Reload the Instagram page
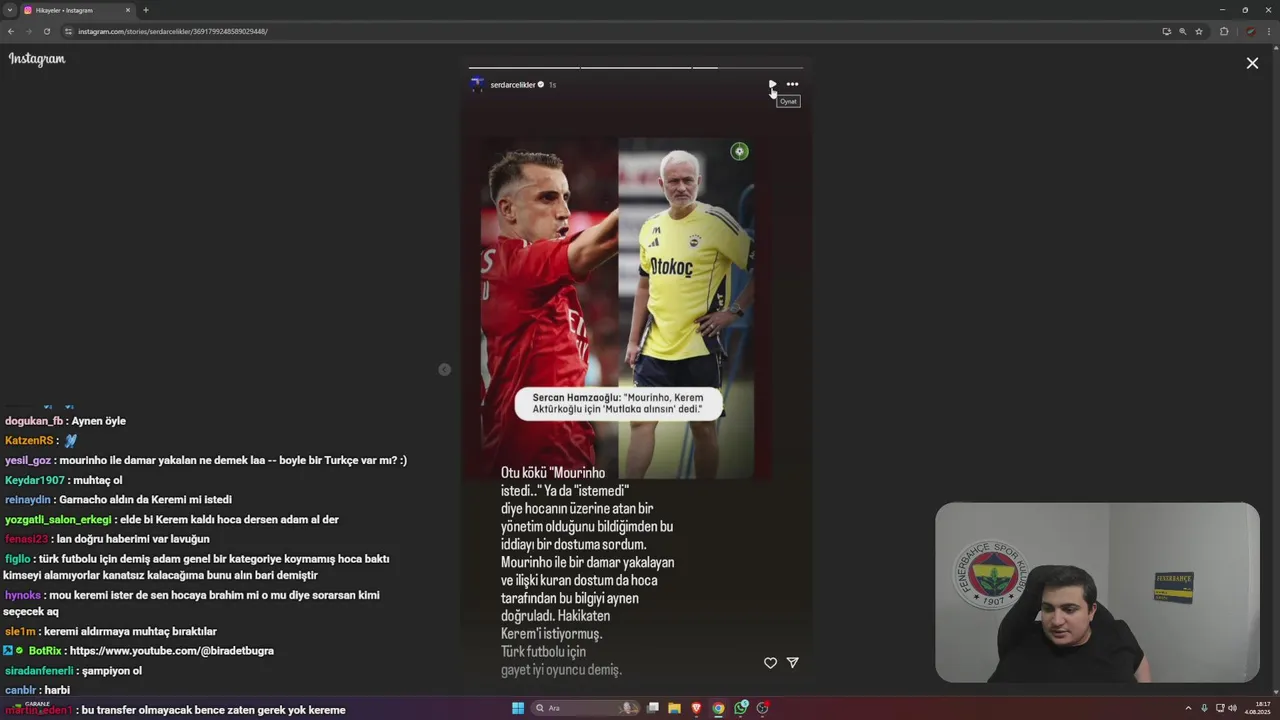This screenshot has height=720, width=1280. [x=46, y=31]
